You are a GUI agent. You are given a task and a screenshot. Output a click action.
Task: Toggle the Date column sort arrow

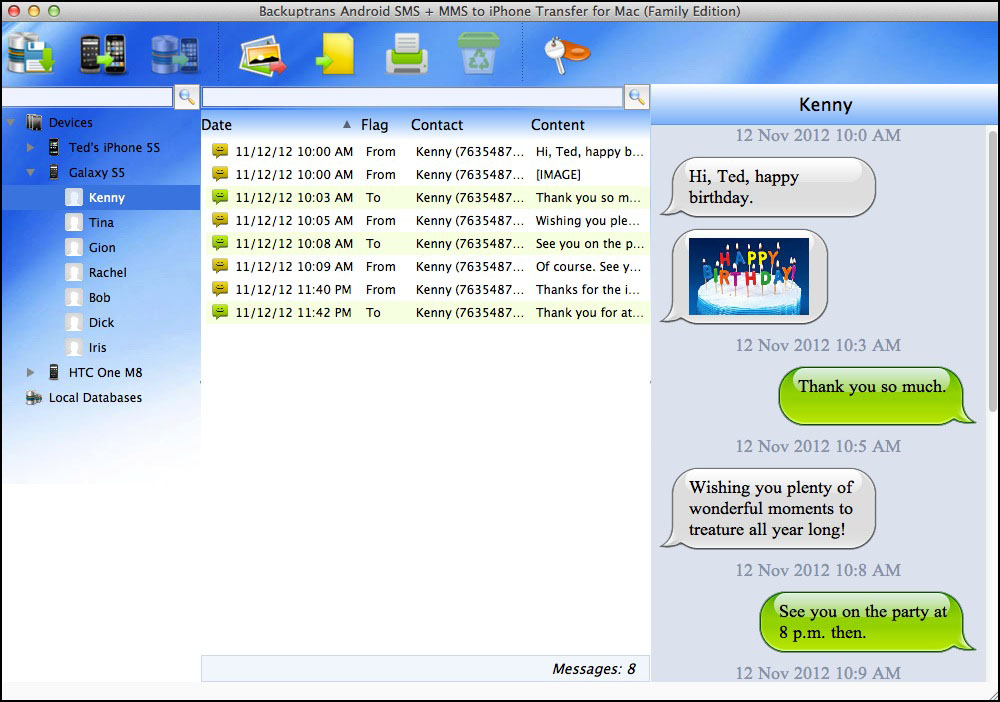click(x=346, y=124)
